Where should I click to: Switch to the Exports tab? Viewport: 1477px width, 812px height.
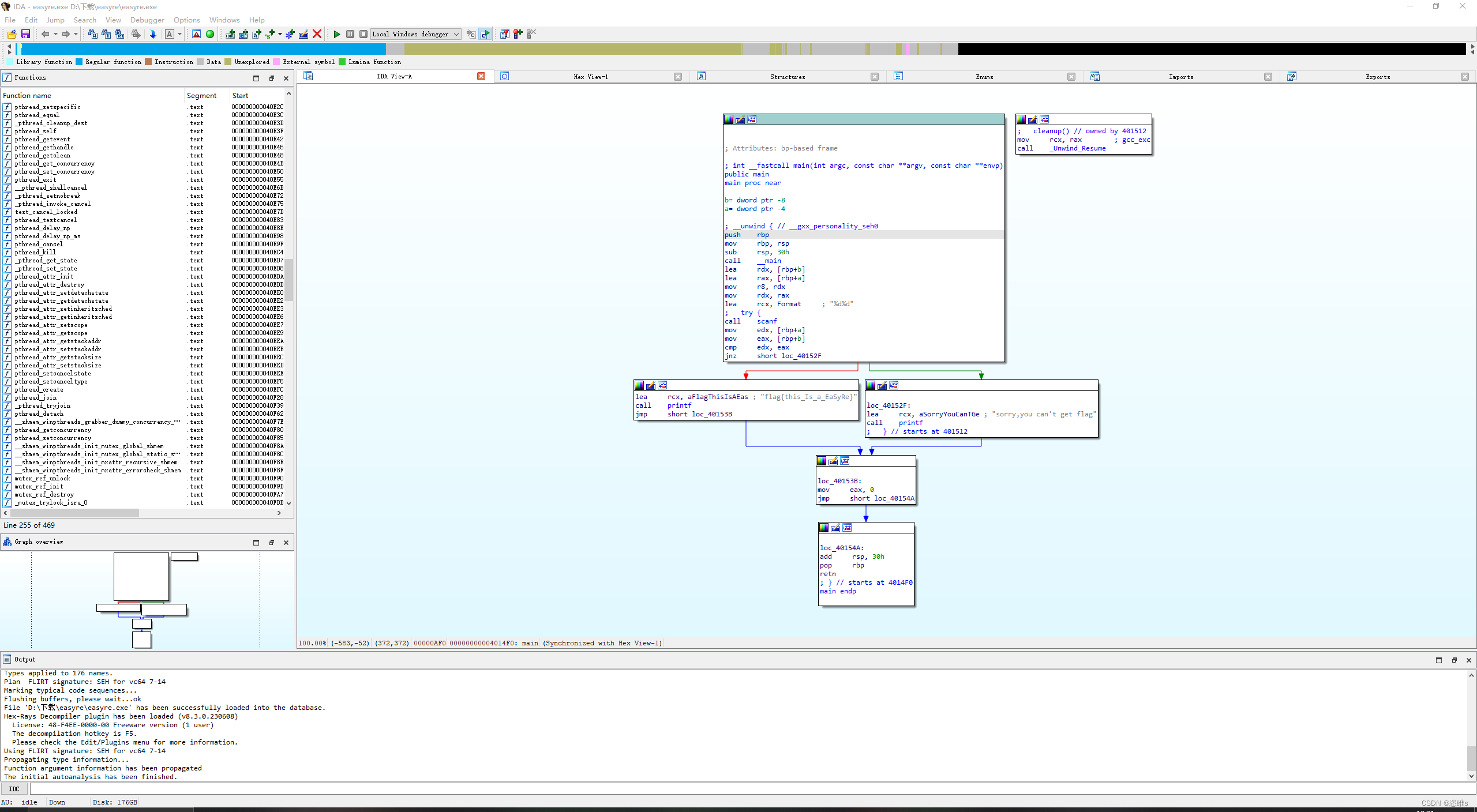point(1378,77)
